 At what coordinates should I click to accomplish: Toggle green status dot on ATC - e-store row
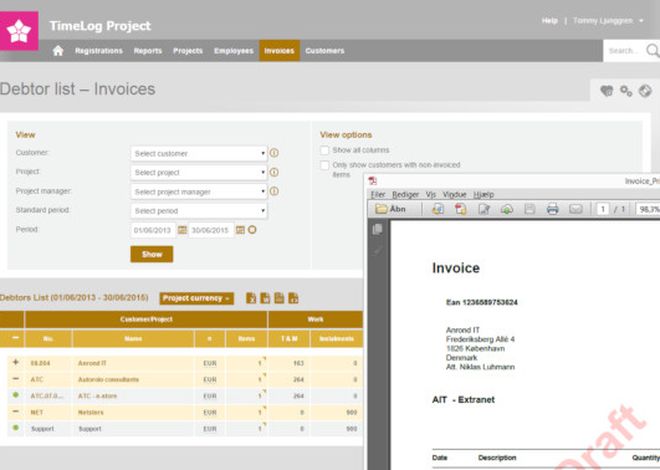click(x=16, y=395)
